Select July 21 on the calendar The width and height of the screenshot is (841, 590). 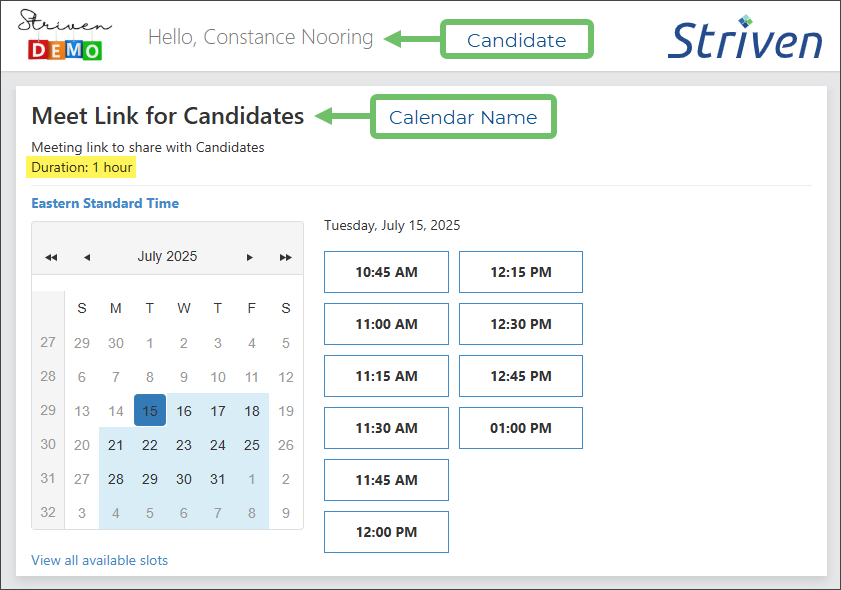116,445
